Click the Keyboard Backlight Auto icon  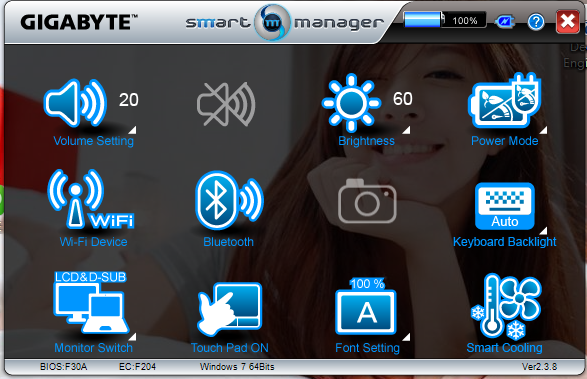click(505, 206)
